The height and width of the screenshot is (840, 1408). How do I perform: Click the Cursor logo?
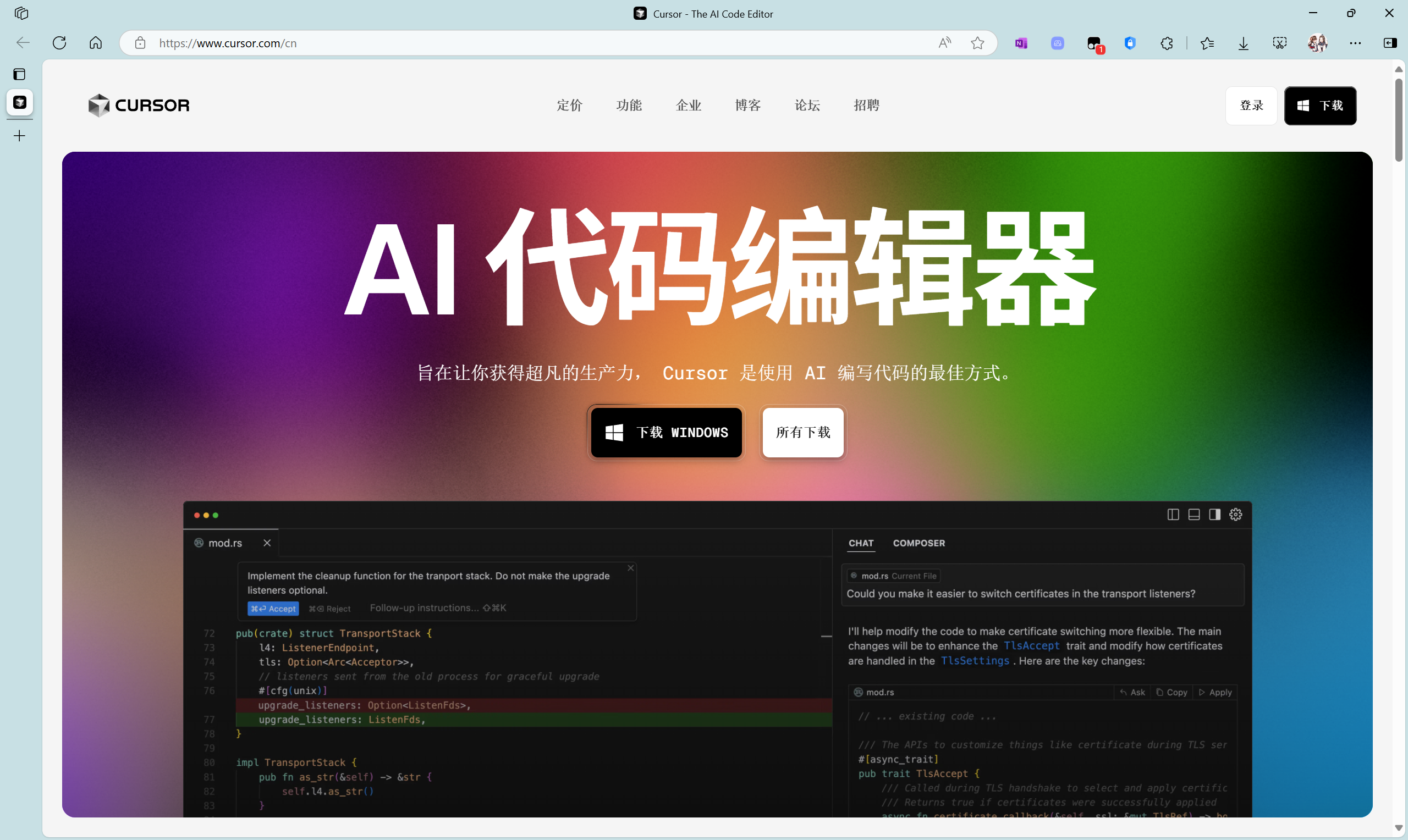click(139, 106)
